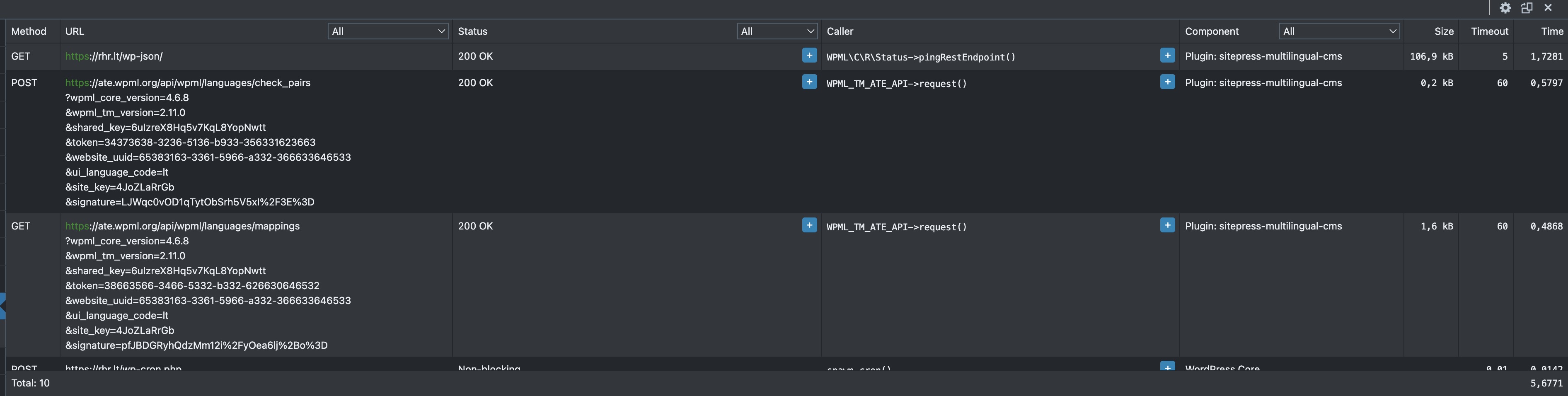Select the POST method cell for check_pairs
1568x396 pixels.
(x=24, y=83)
